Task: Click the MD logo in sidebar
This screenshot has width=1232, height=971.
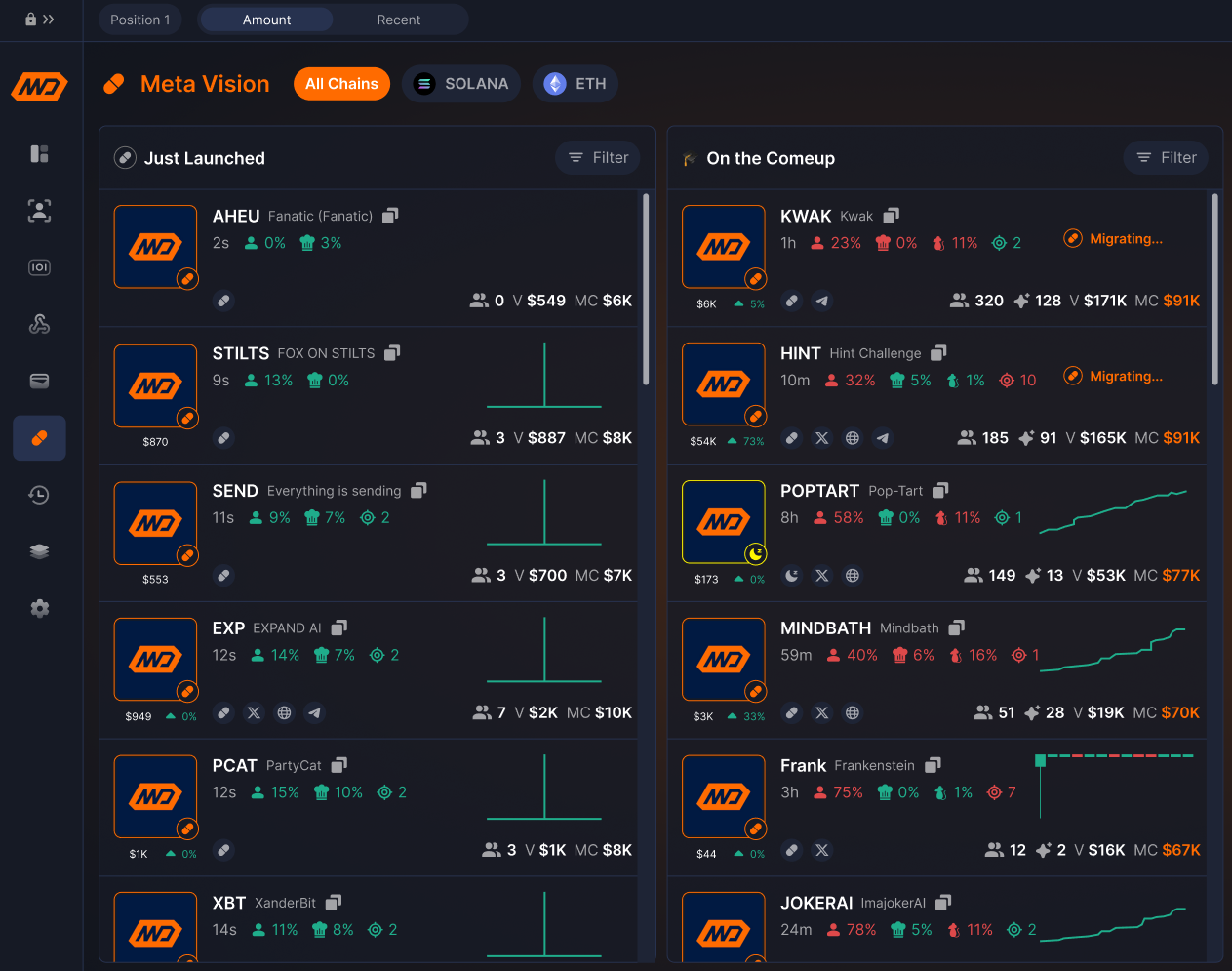Action: [39, 87]
